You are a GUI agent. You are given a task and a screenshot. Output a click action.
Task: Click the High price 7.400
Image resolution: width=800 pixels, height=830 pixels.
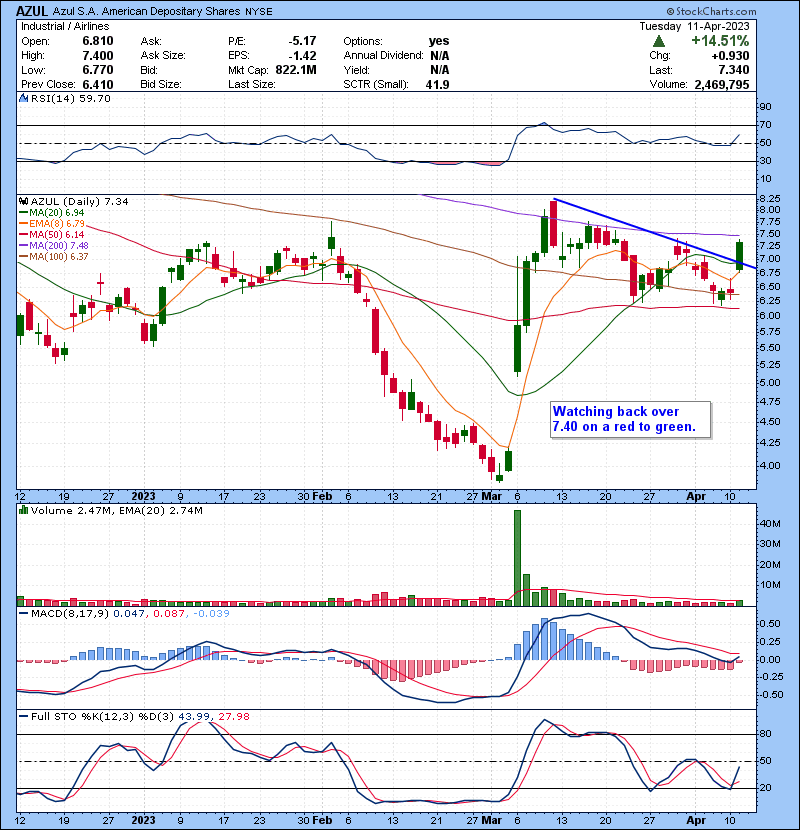(x=98, y=56)
